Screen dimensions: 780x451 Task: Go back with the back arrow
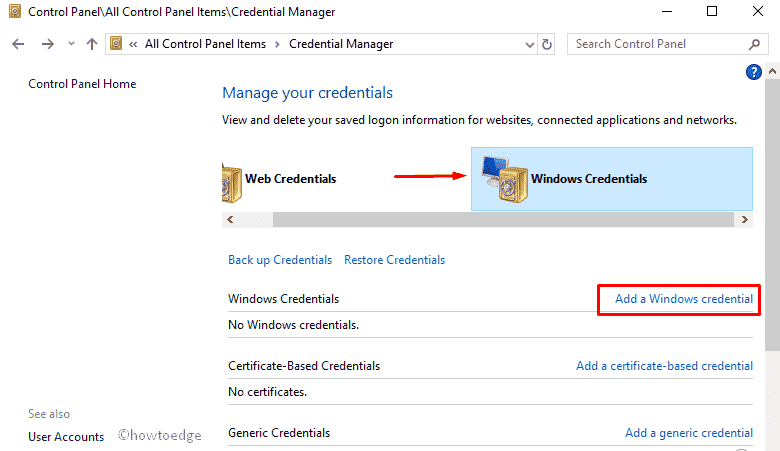18,44
